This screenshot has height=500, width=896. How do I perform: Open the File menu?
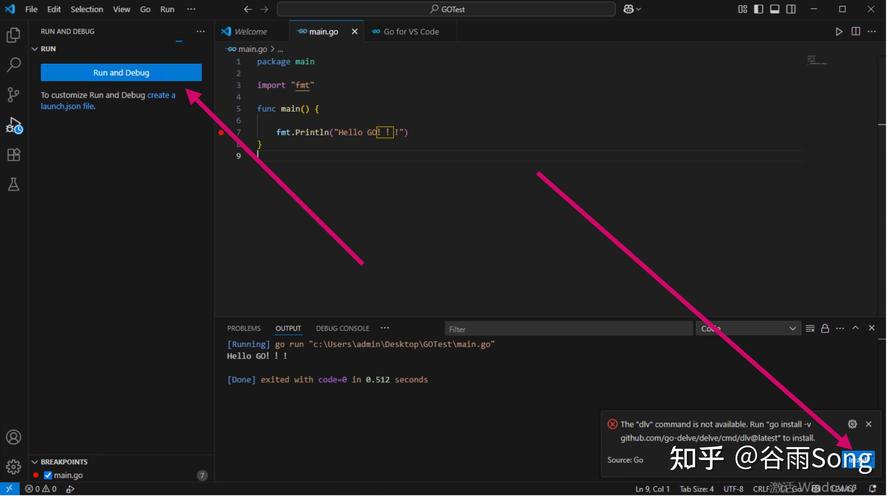click(x=31, y=9)
